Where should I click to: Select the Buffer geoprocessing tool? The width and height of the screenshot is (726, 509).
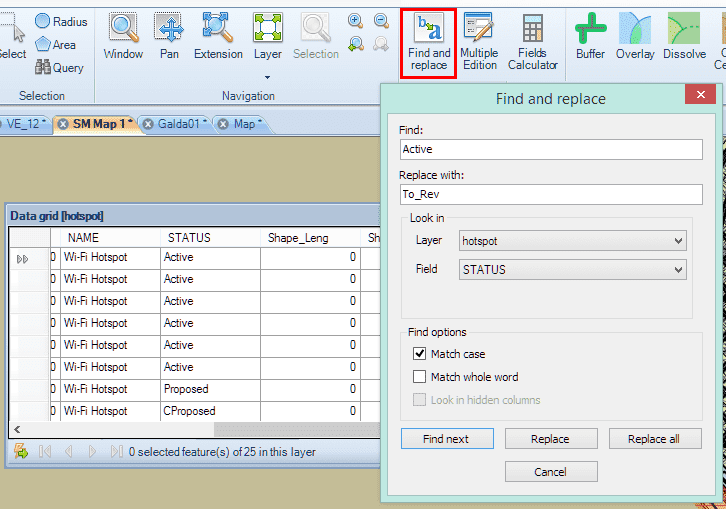(590, 36)
